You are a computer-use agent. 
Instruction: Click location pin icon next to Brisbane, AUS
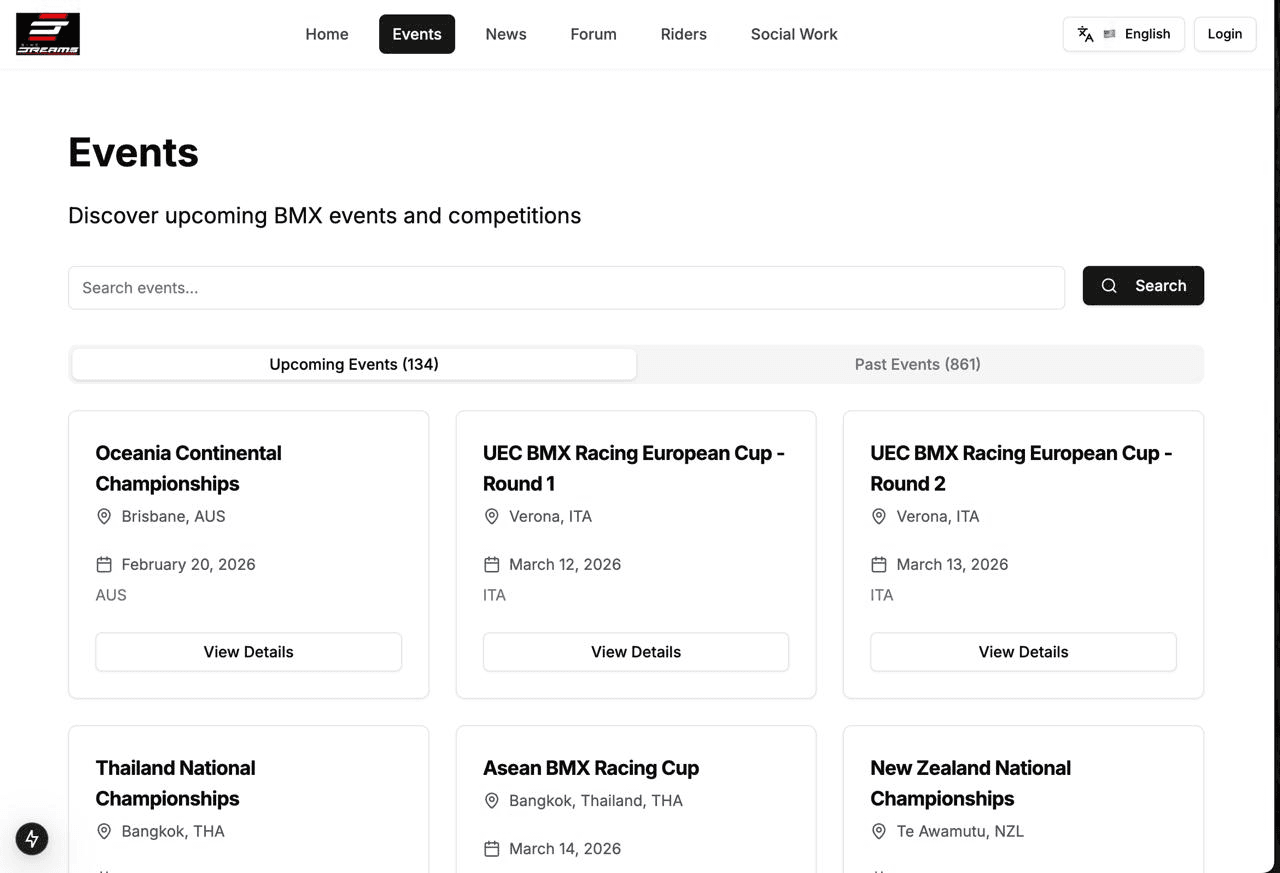pos(104,517)
